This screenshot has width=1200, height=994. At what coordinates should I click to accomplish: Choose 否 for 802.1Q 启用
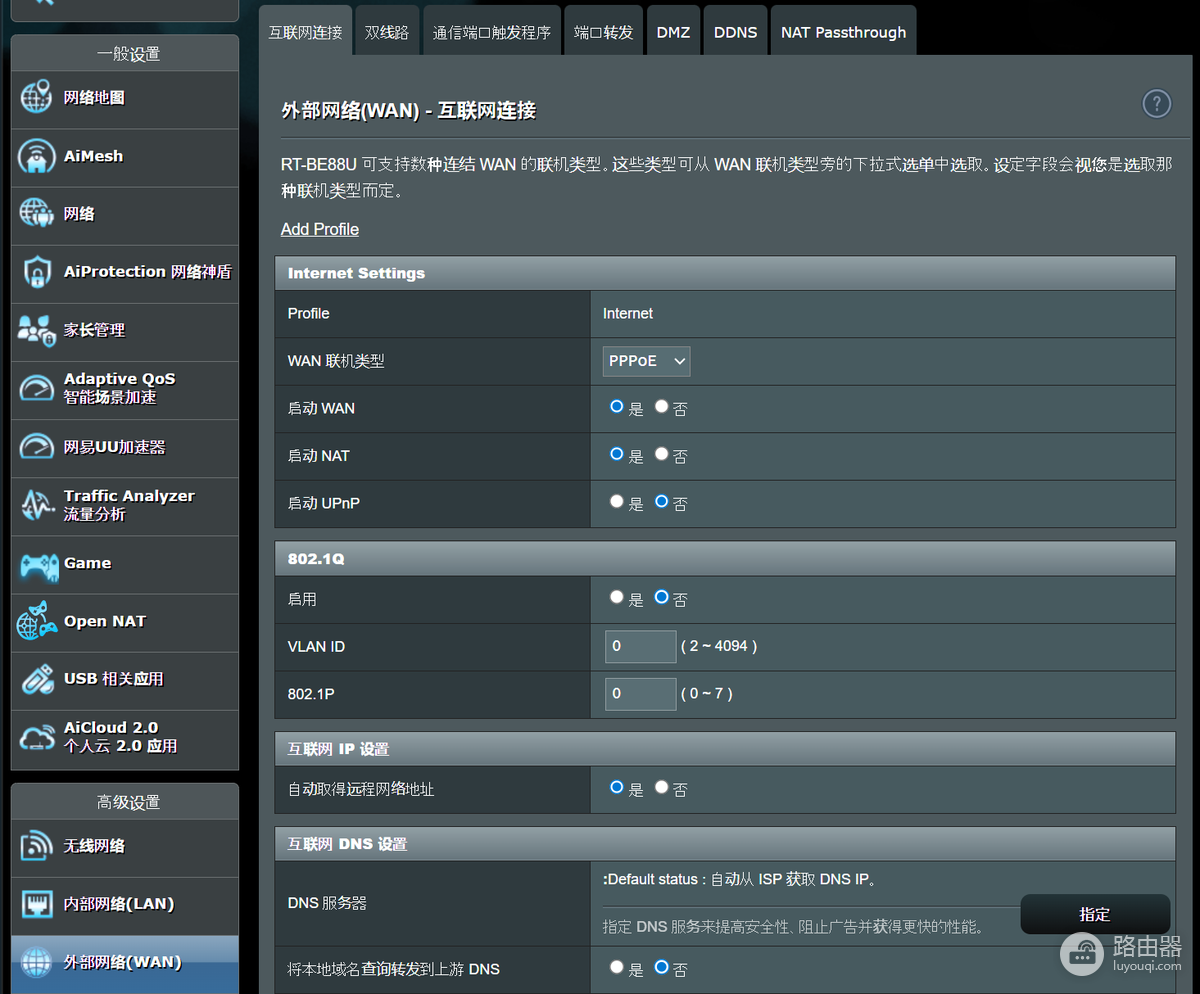point(661,597)
